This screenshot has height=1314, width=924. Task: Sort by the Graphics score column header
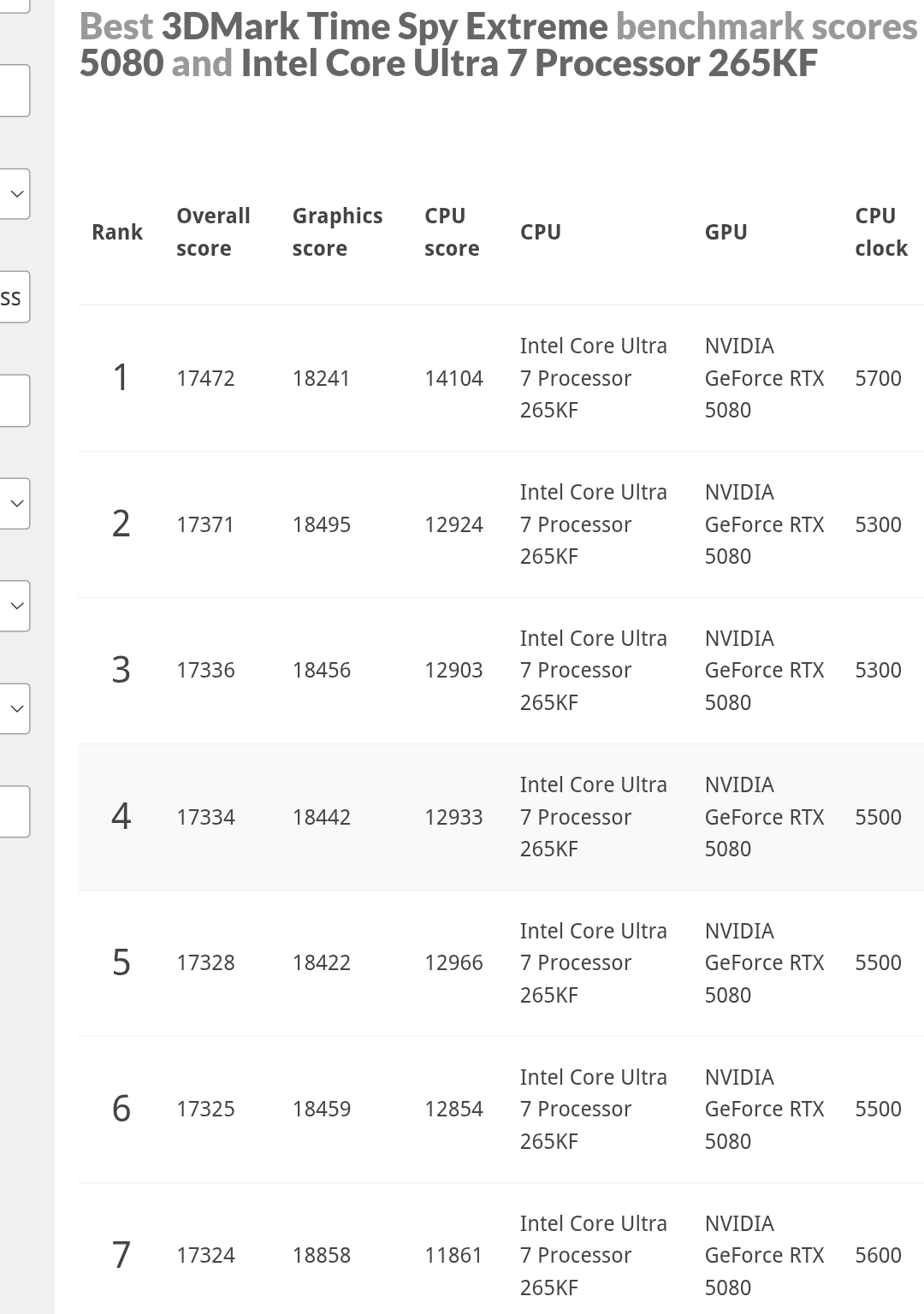[337, 232]
